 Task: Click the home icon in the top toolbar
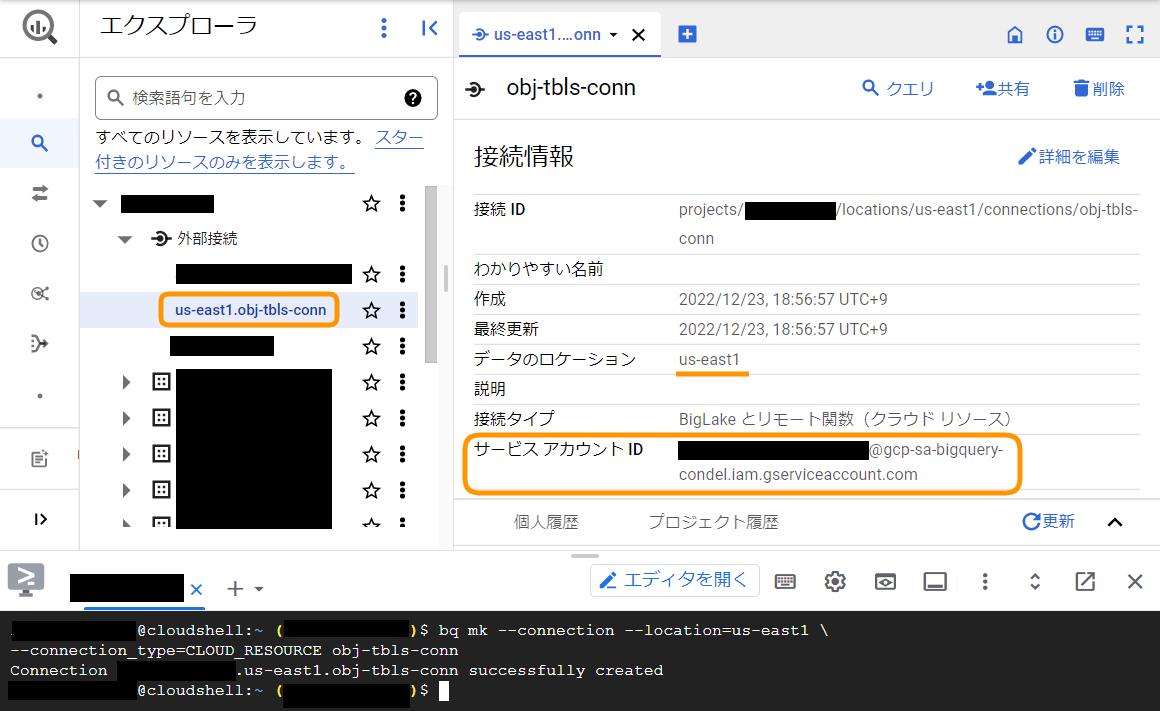coord(1015,34)
